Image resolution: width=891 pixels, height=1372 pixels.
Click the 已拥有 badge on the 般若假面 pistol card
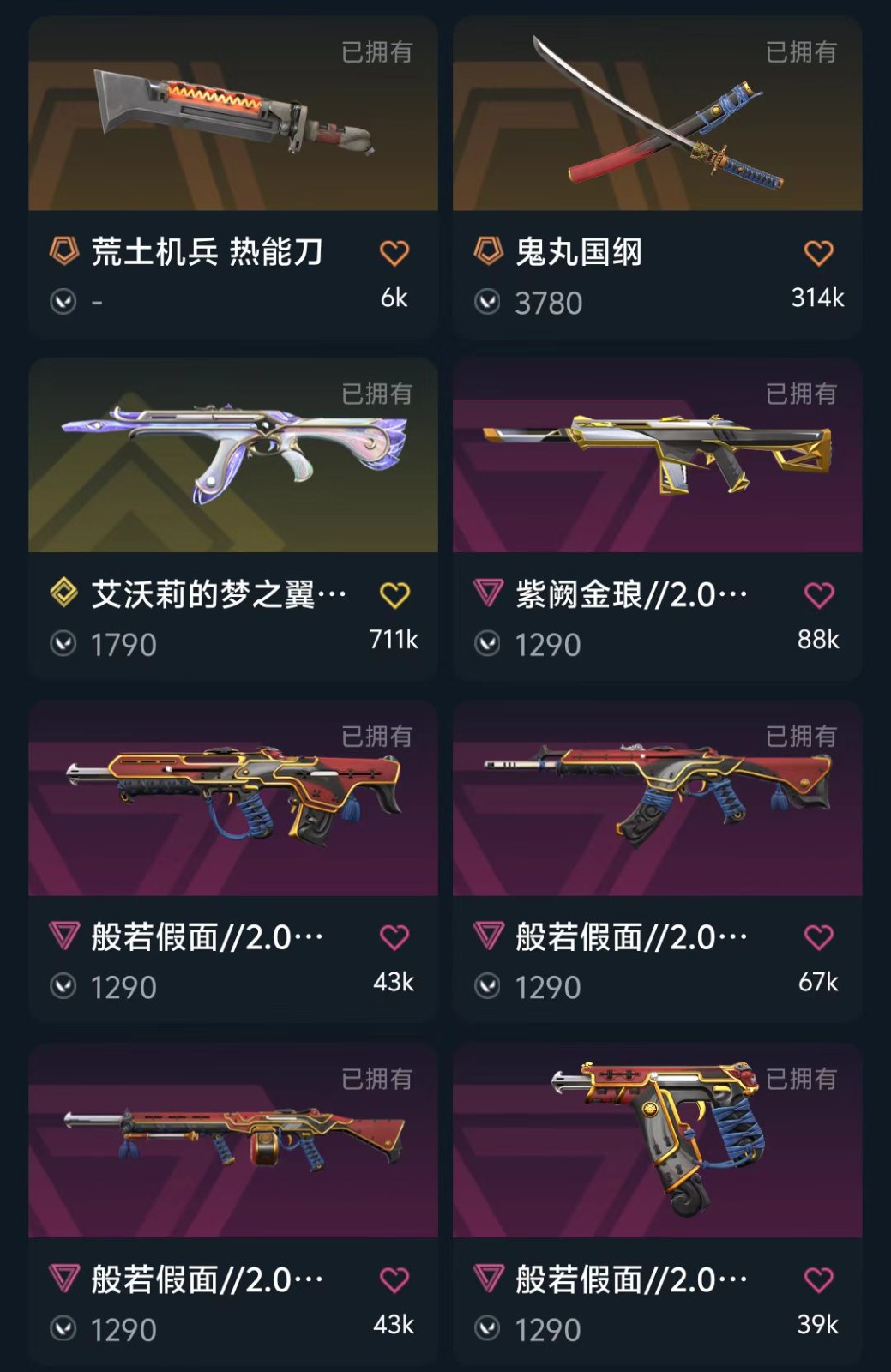tap(801, 1079)
